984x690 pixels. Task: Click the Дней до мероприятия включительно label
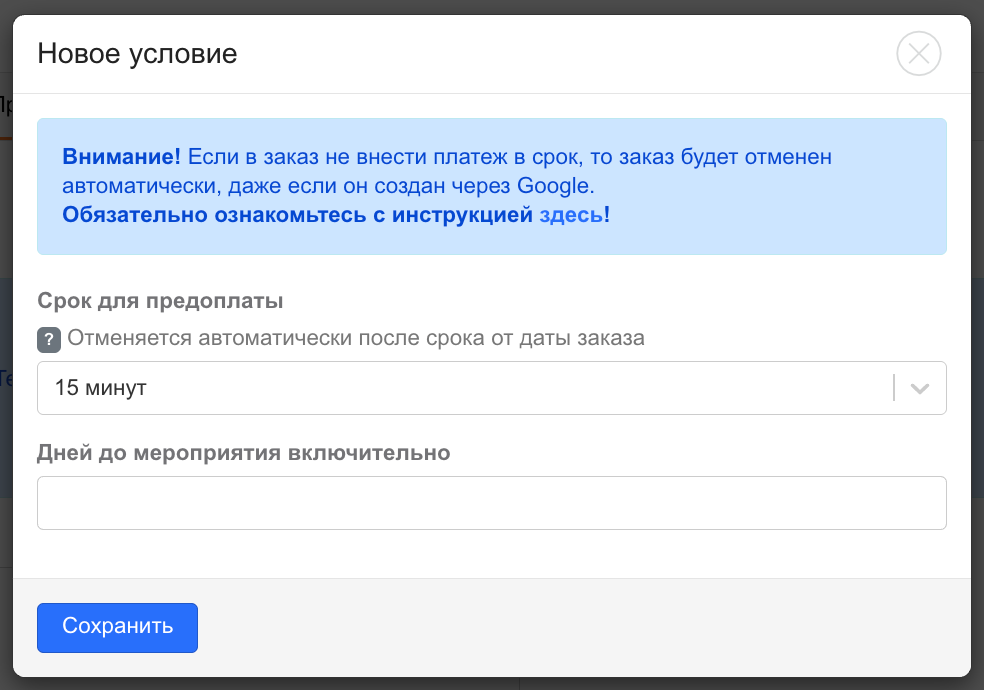click(243, 453)
